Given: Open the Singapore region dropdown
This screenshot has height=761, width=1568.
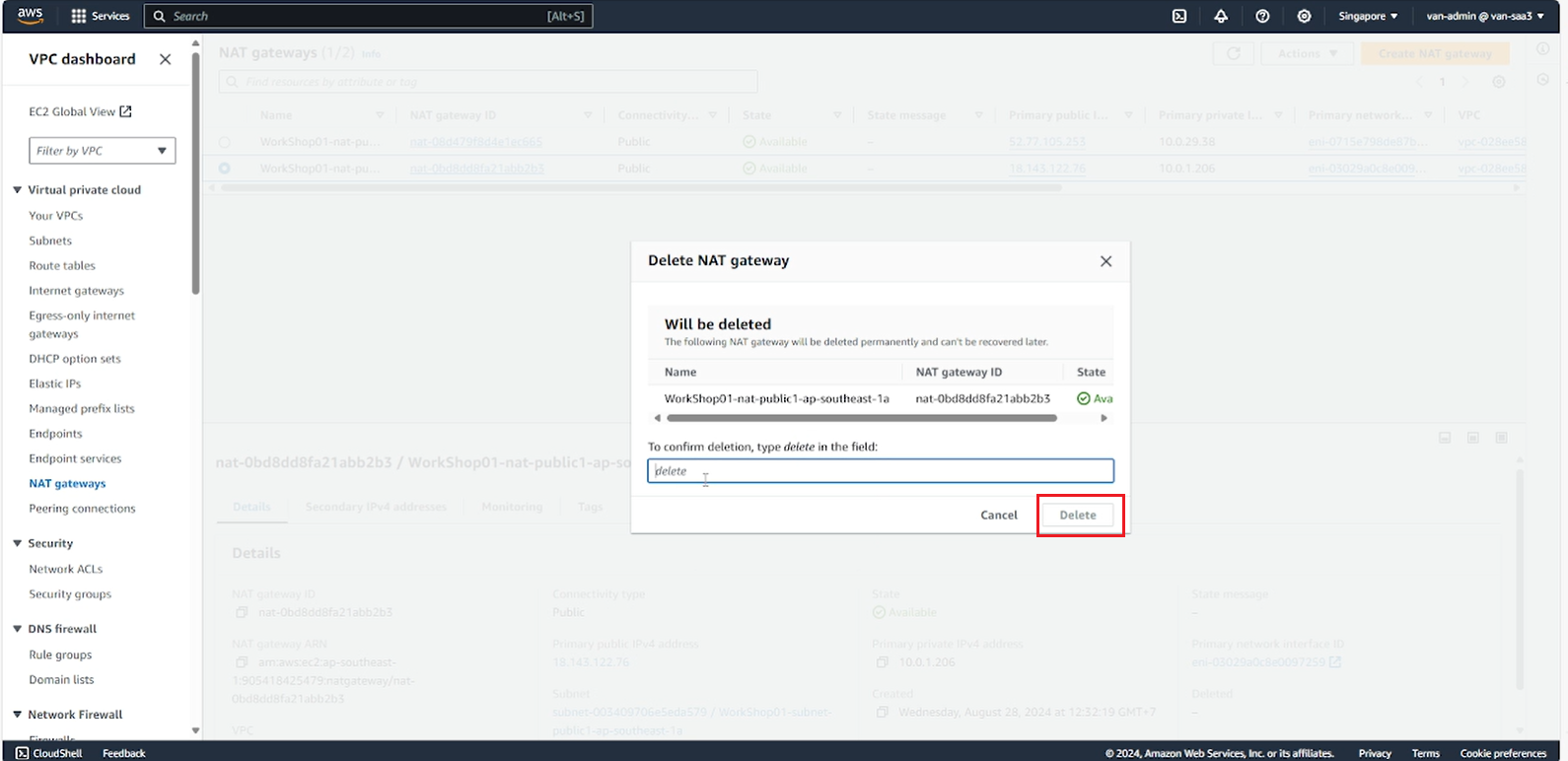Looking at the screenshot, I should pyautogui.click(x=1368, y=16).
